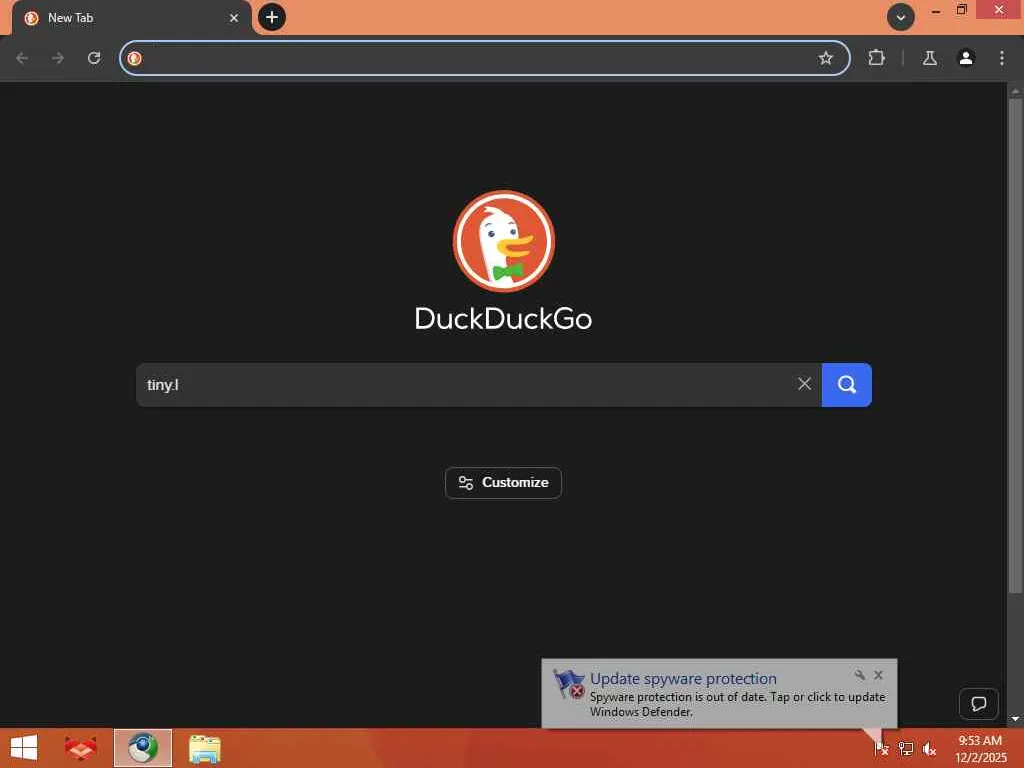Screen dimensions: 1024x768
Task: Open the three-dot browser menu
Action: [1002, 58]
